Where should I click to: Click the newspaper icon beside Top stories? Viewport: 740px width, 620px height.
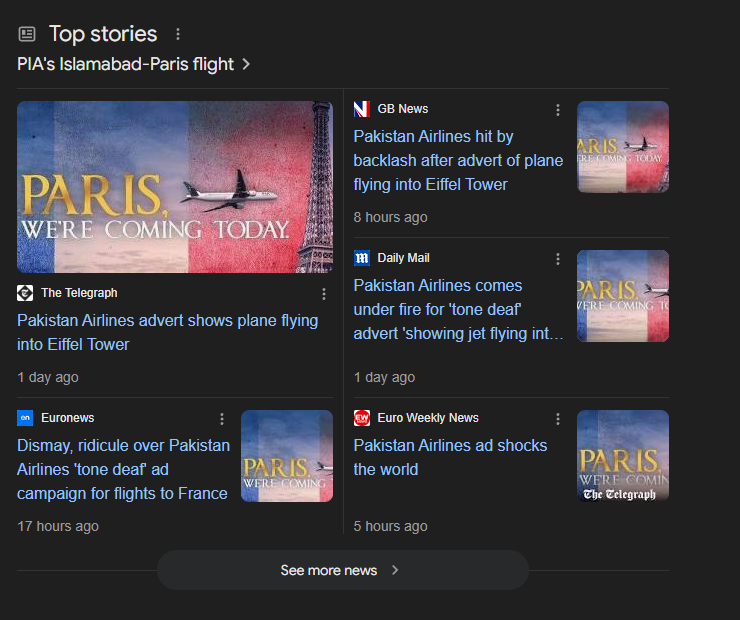pos(27,34)
